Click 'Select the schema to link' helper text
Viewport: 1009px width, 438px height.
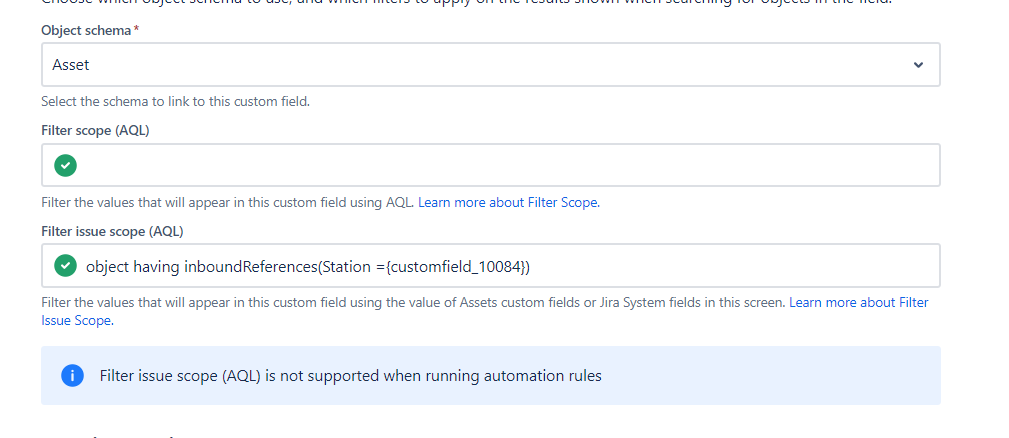tap(176, 102)
